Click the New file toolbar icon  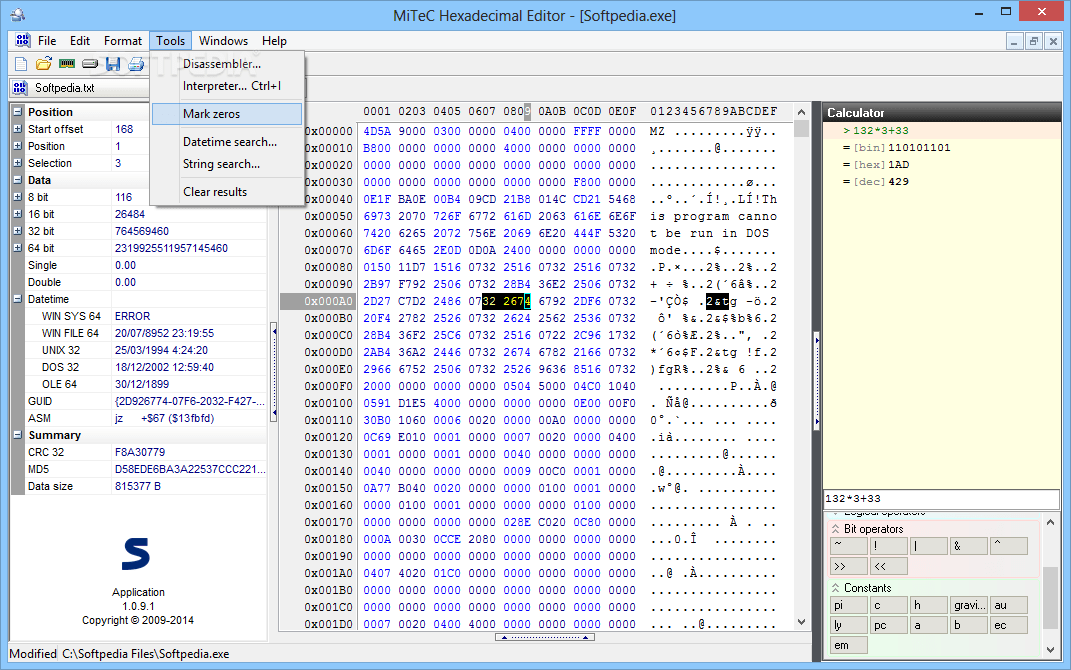point(21,64)
